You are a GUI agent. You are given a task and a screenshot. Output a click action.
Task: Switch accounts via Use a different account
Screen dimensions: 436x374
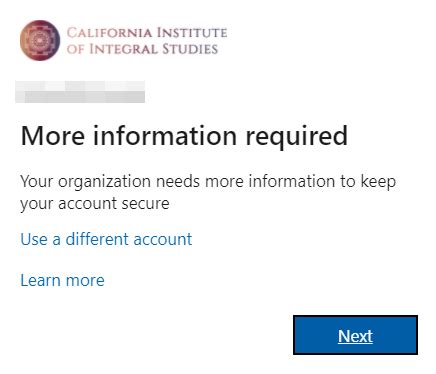click(x=106, y=239)
